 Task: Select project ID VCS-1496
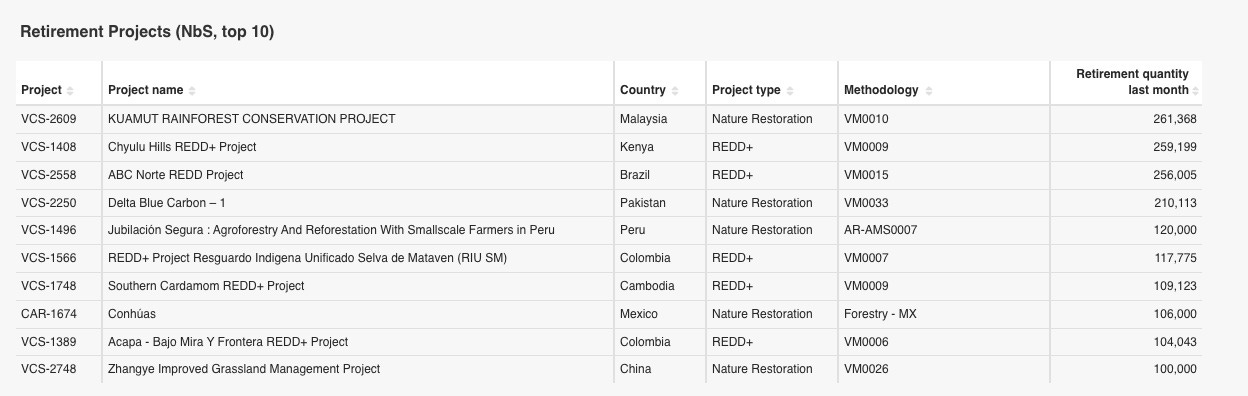[x=49, y=230]
